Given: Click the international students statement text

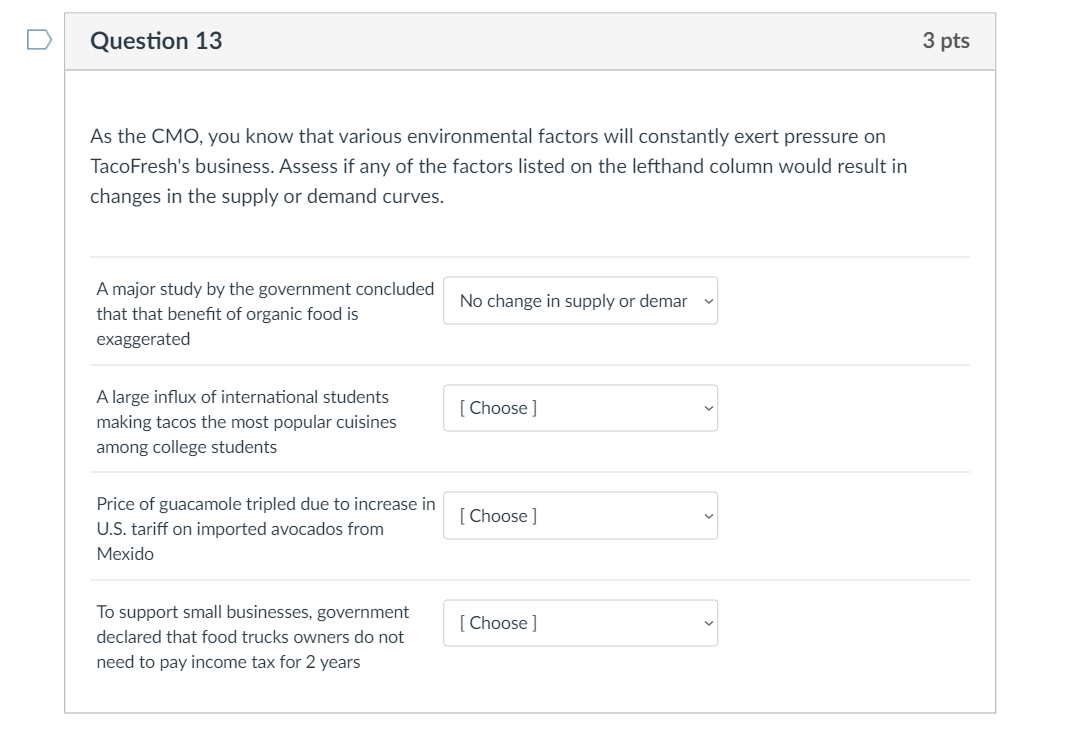Looking at the screenshot, I should click(x=246, y=422).
